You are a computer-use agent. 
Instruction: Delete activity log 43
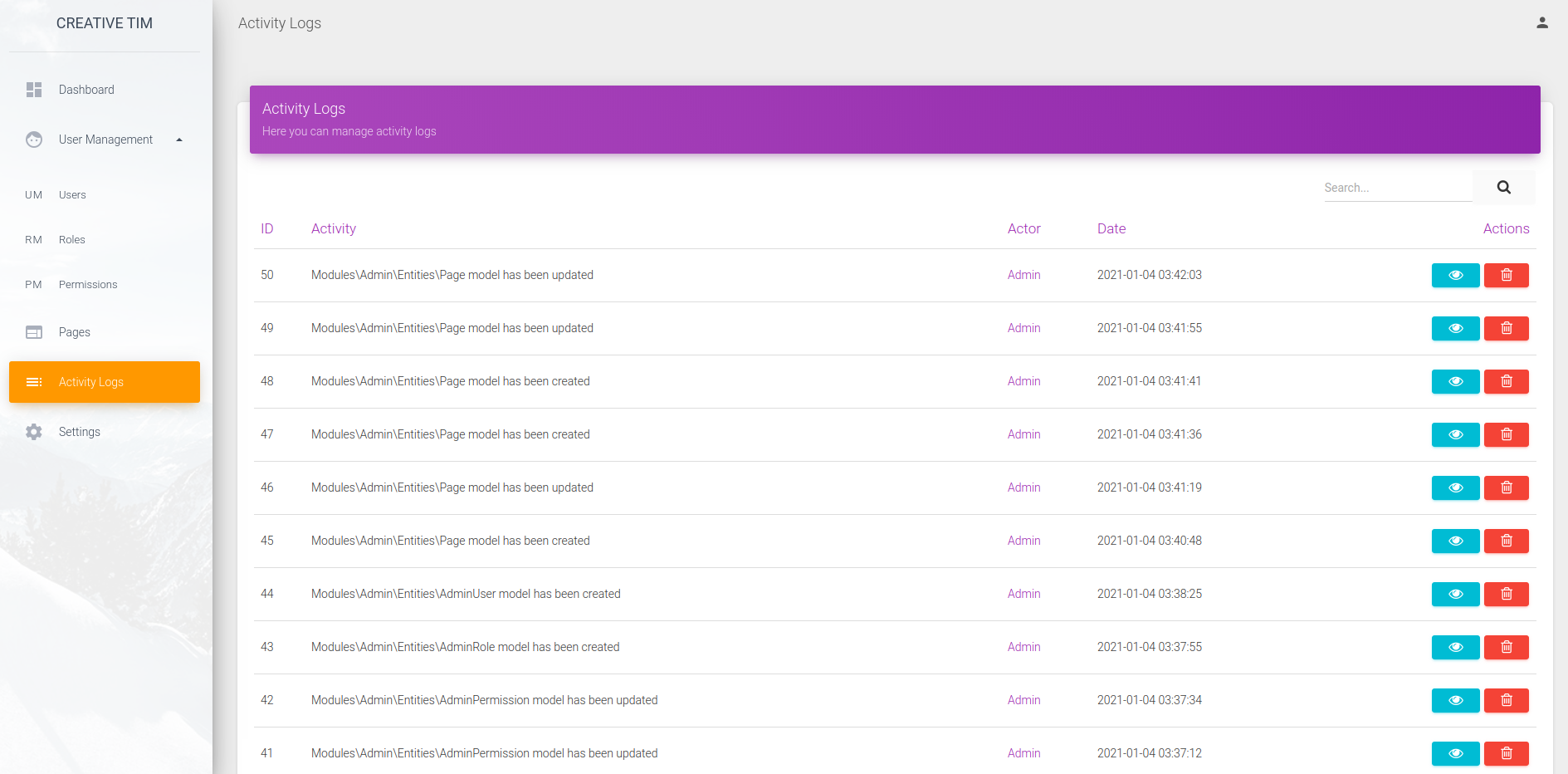point(1506,647)
